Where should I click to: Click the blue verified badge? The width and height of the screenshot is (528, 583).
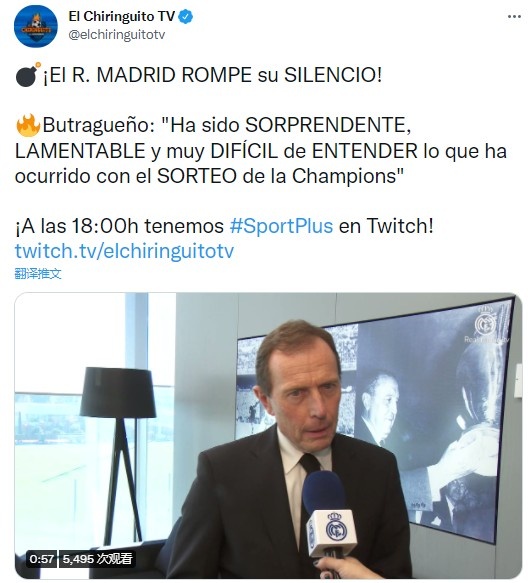pos(186,17)
